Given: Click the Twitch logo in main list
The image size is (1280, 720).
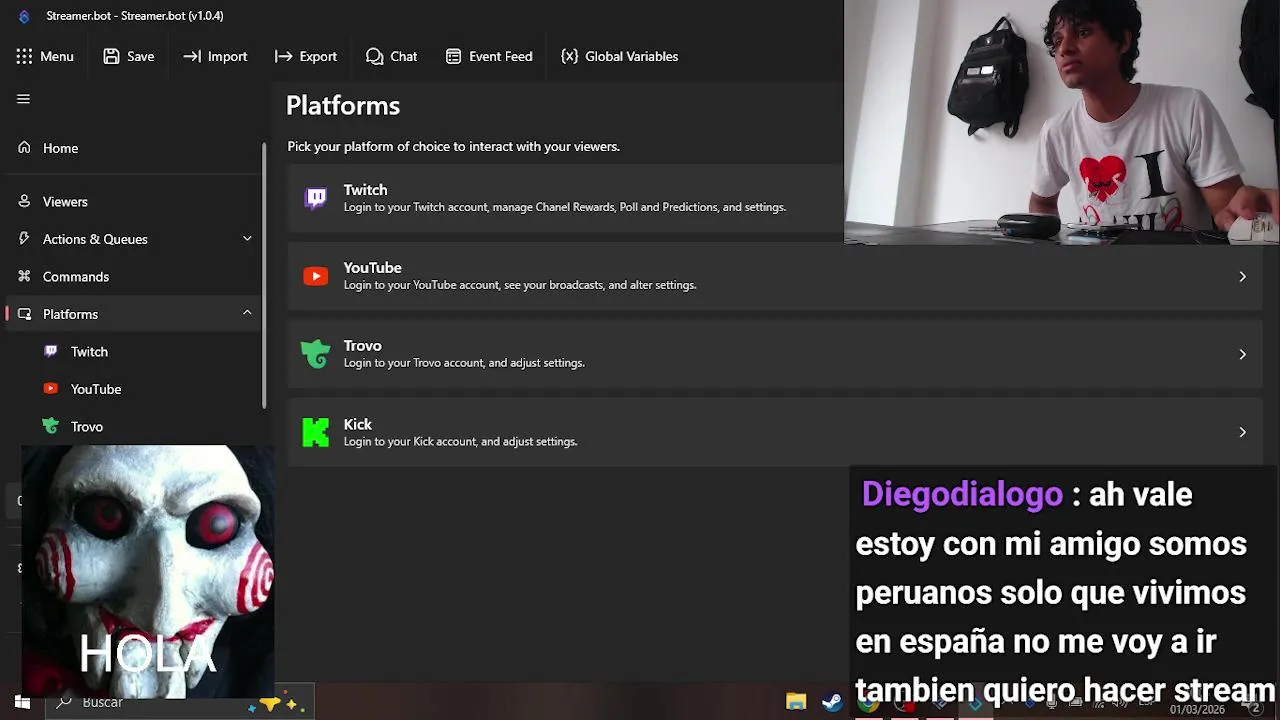Looking at the screenshot, I should (x=316, y=198).
